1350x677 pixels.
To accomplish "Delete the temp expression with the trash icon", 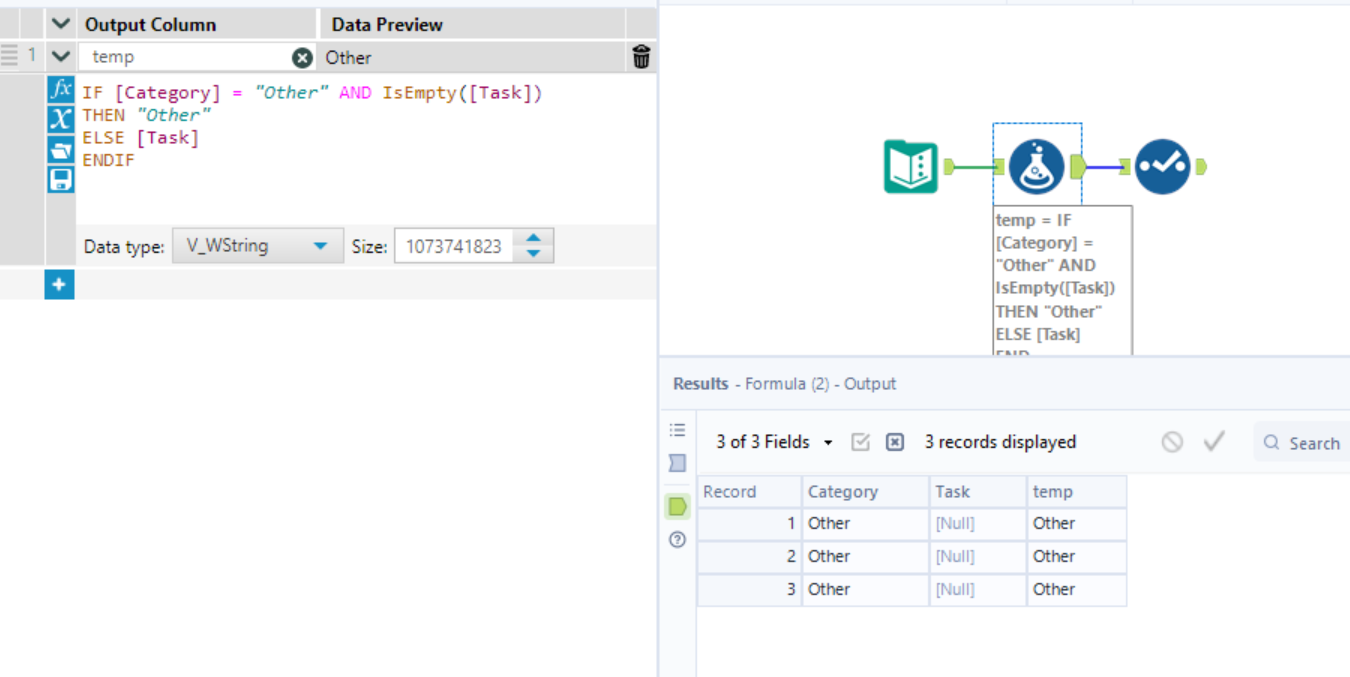I will tap(641, 57).
